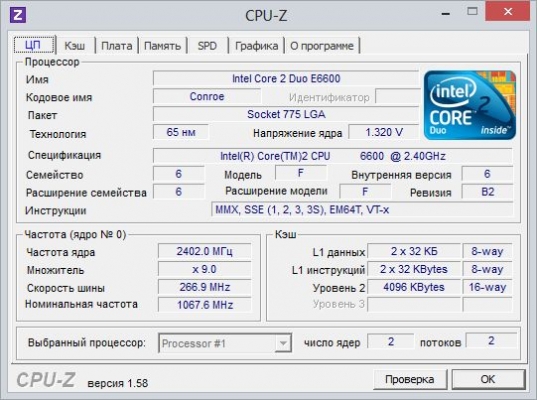Go to the SPD tab
This screenshot has height=400, width=537.
[207, 46]
